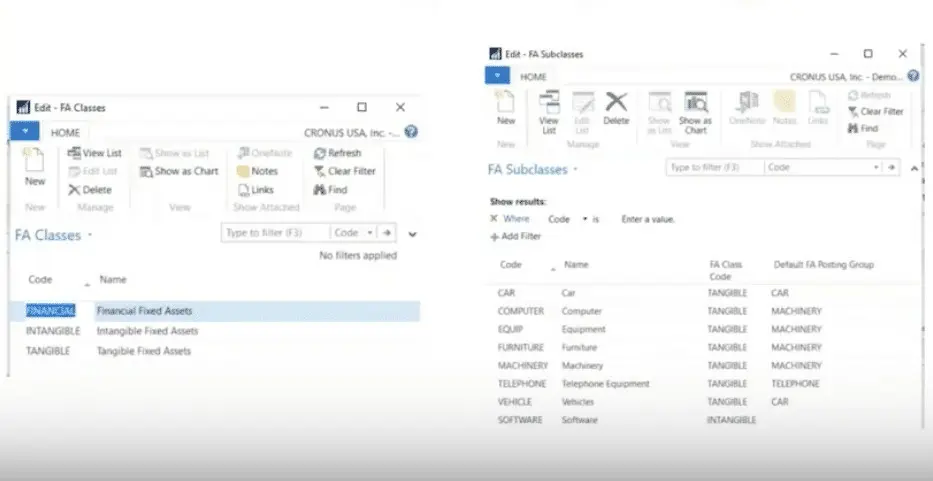Screen dimensions: 933x481
Task: Select HOME tab in FA Classes window
Action: (65, 133)
